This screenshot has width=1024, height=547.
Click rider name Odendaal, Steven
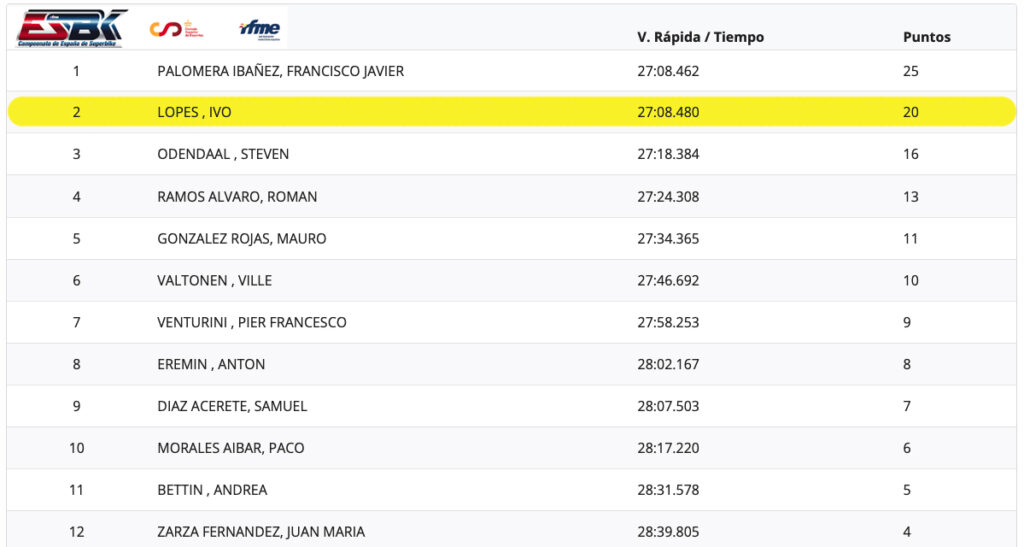(x=223, y=154)
